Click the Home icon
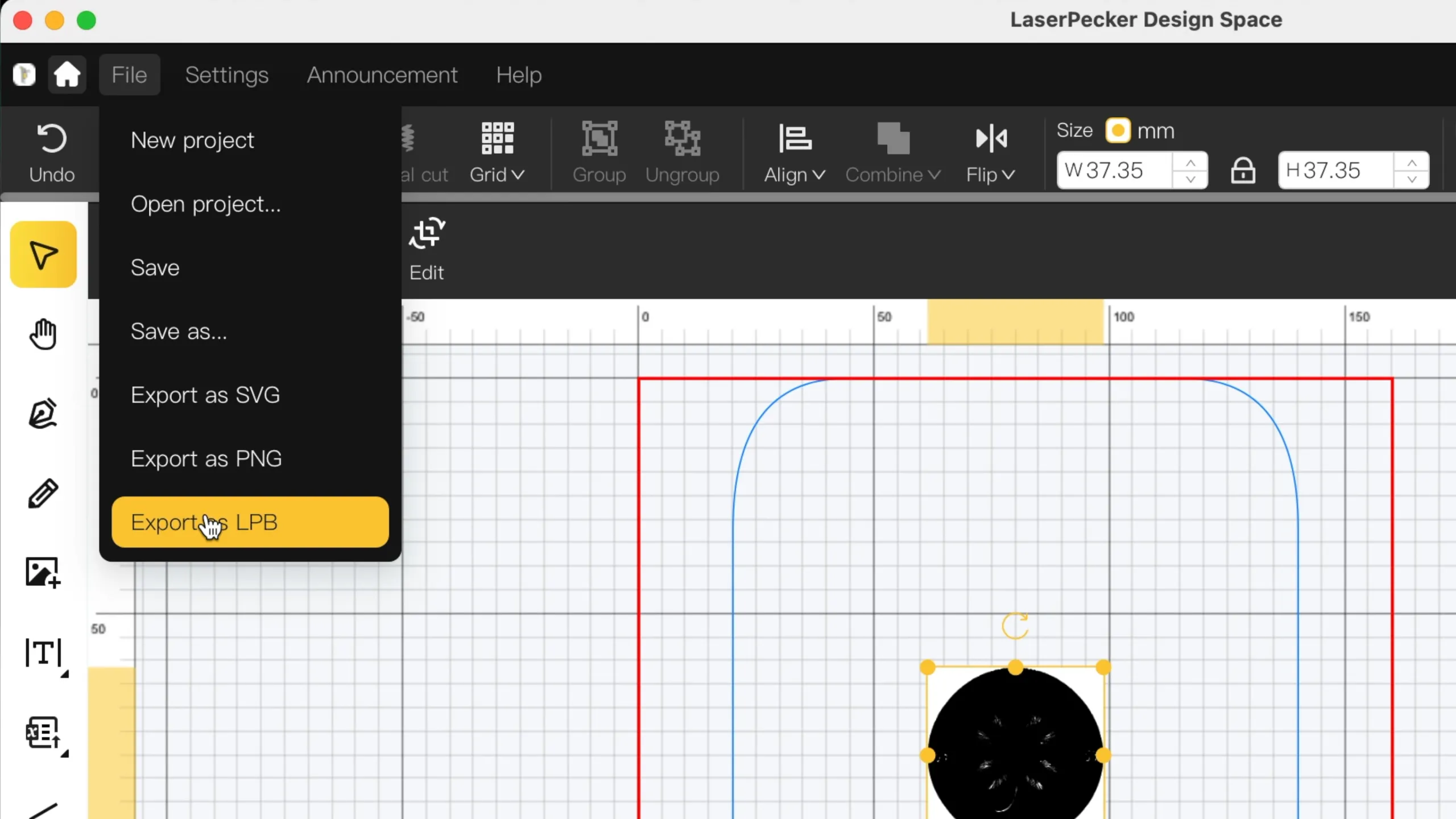This screenshot has width=1456, height=819. [67, 75]
